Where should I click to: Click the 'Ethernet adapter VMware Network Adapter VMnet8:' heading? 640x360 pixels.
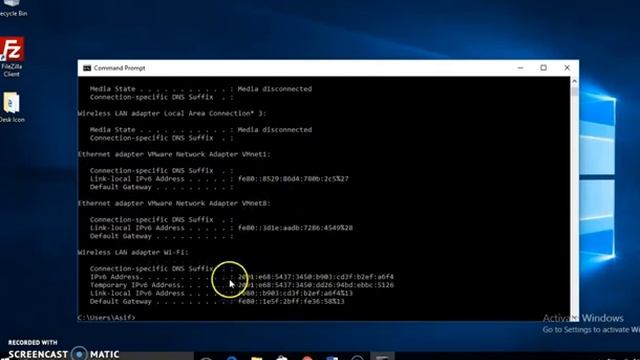(x=174, y=203)
